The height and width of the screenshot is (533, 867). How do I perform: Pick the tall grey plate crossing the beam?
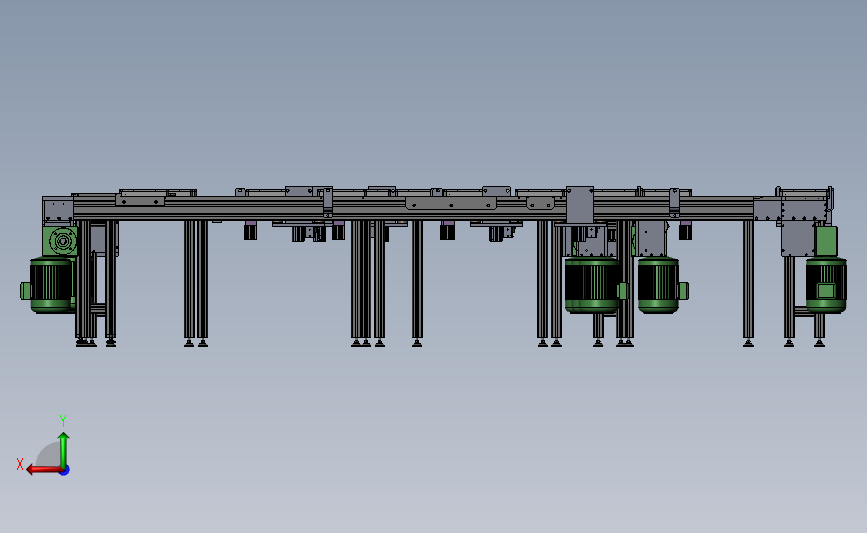coord(579,205)
